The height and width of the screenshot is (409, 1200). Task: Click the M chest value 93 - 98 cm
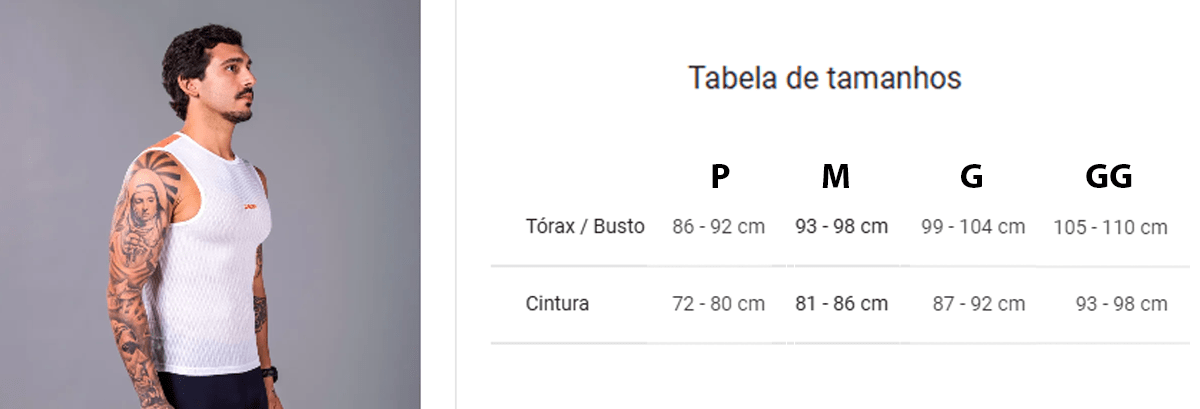click(x=841, y=227)
